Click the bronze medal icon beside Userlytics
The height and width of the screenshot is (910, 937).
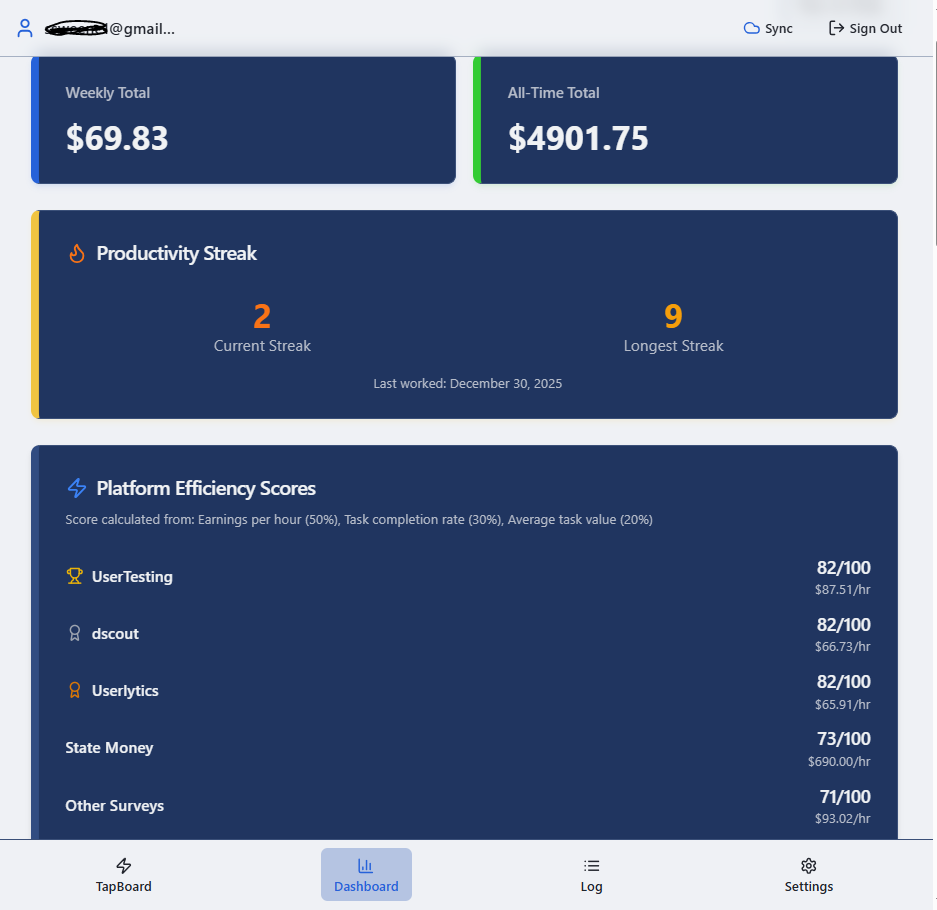tap(74, 690)
